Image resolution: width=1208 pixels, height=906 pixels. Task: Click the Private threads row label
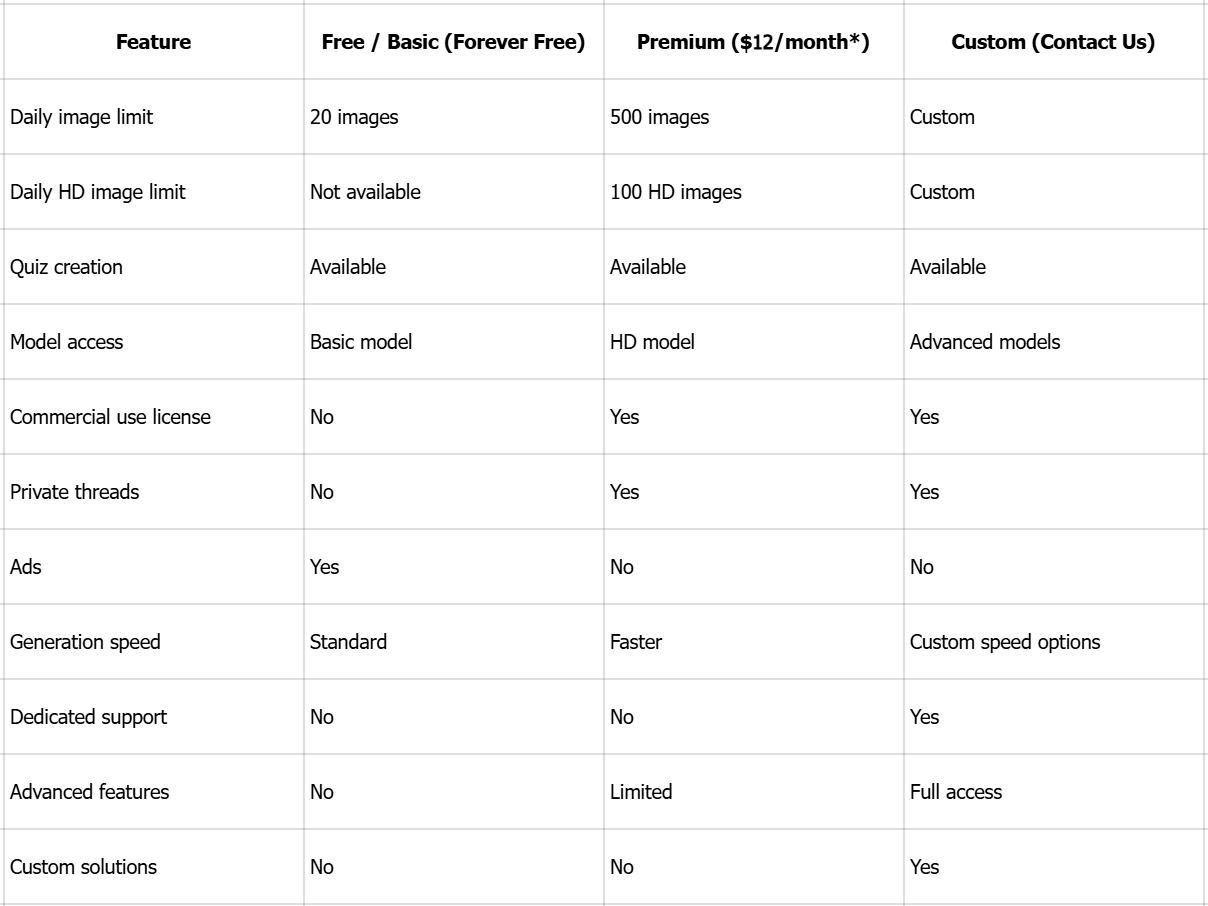[75, 492]
